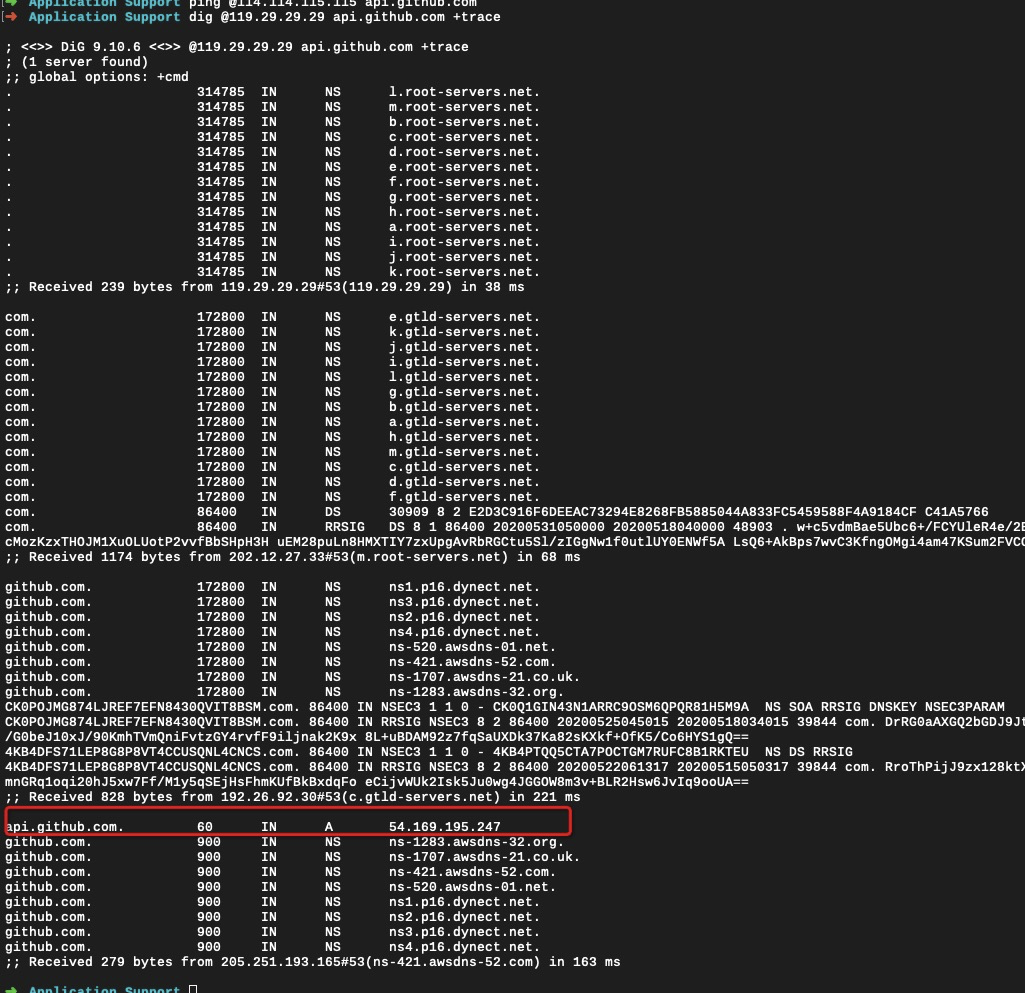
Task: Select e.gtld-servers.net. entry
Action: pos(464,317)
